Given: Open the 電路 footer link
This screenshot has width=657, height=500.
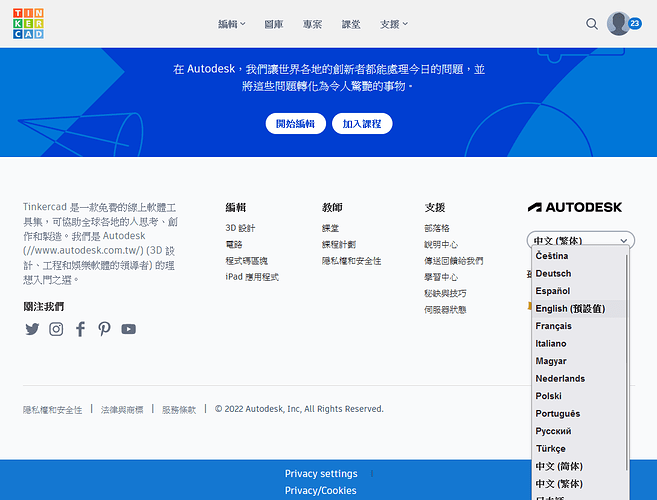Looking at the screenshot, I should click(x=234, y=244).
